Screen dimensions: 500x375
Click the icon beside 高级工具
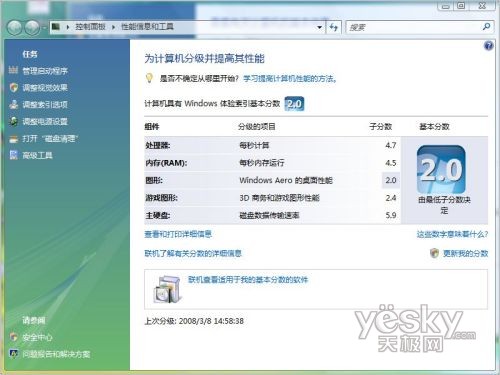14,155
